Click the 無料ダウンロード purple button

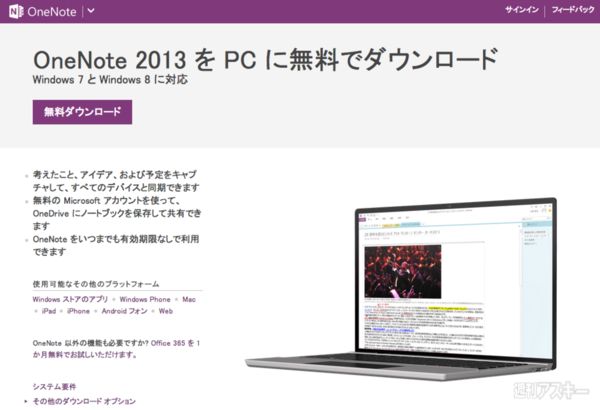click(x=82, y=112)
